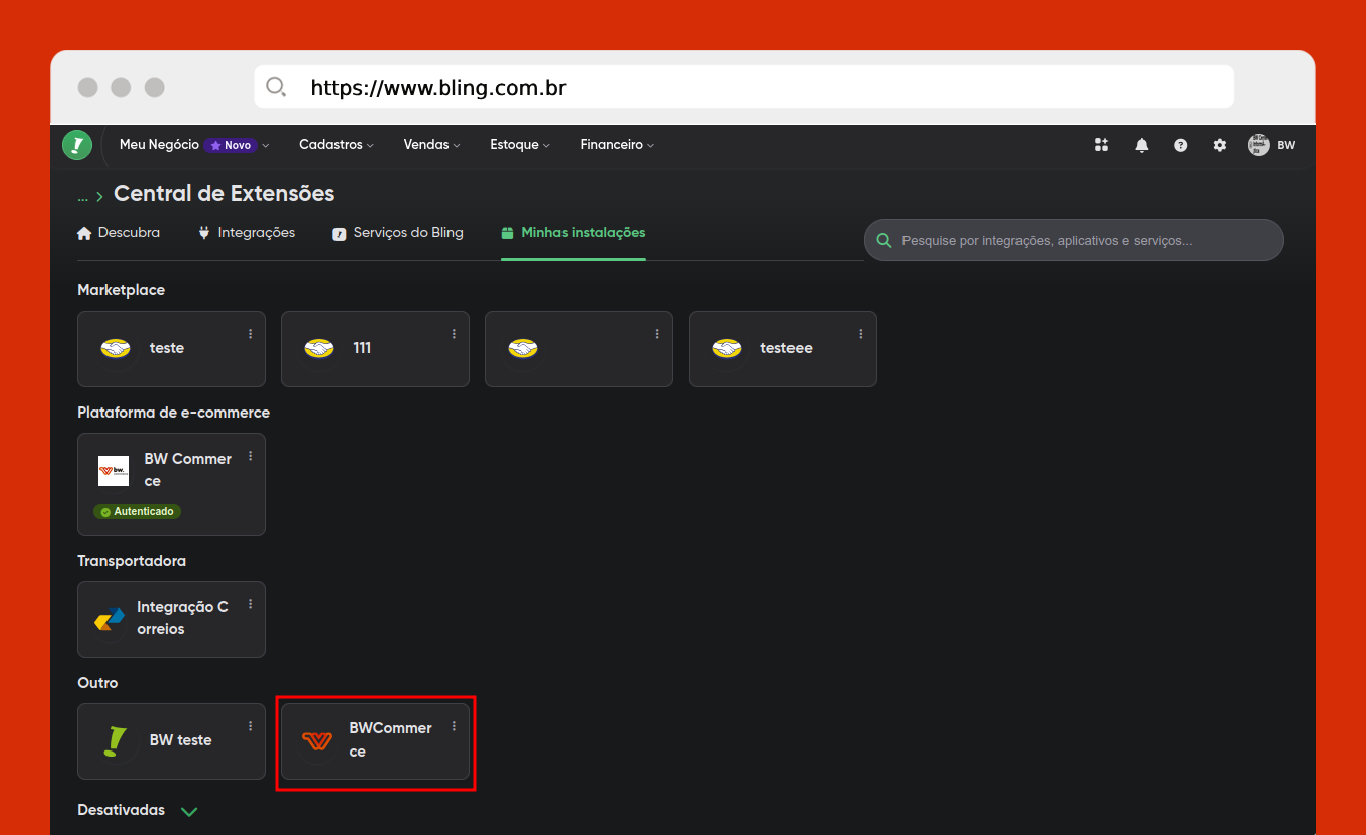
Task: Click the help question mark icon
Action: pyautogui.click(x=1181, y=145)
